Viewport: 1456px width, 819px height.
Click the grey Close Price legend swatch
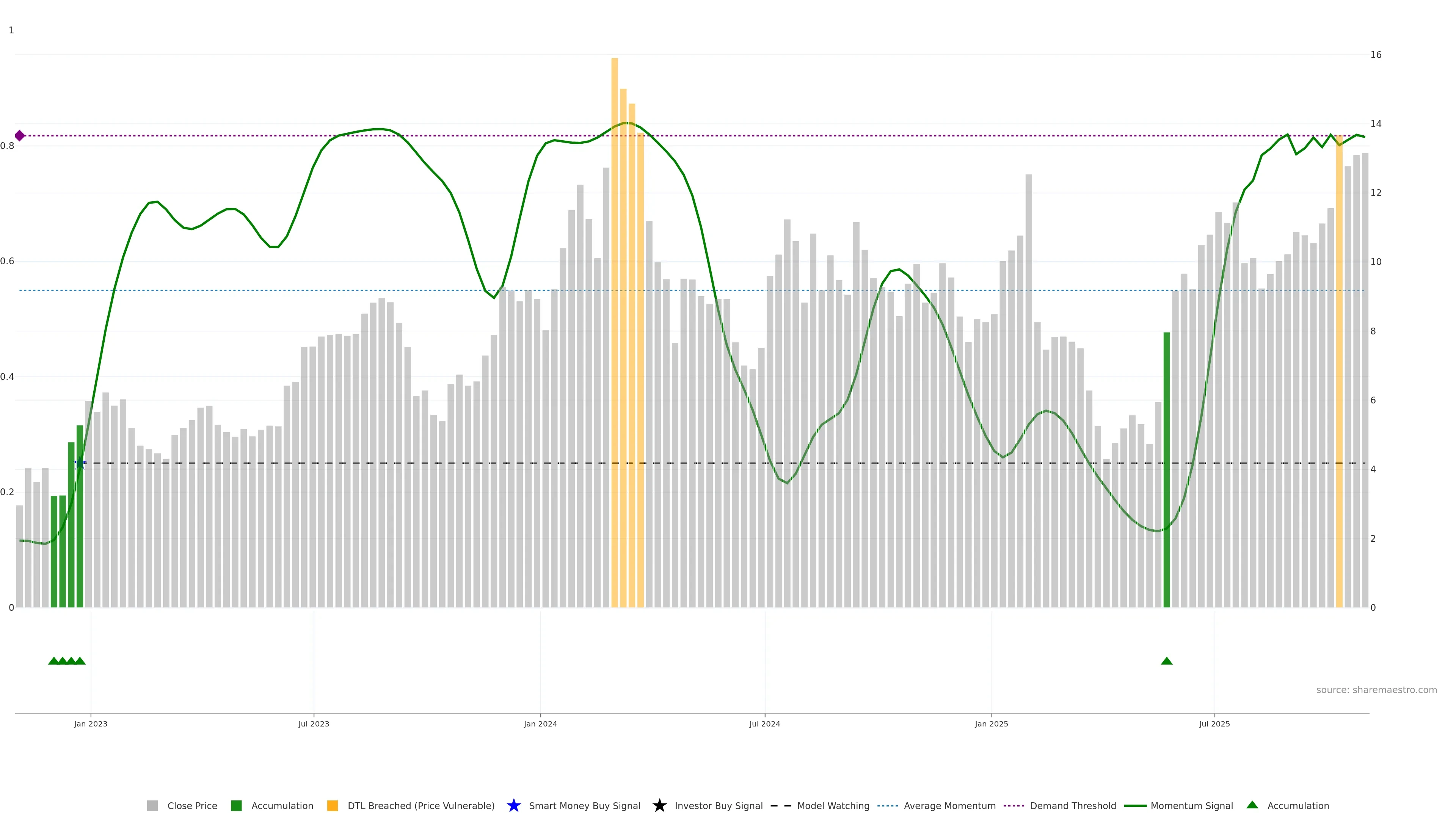coord(152,805)
